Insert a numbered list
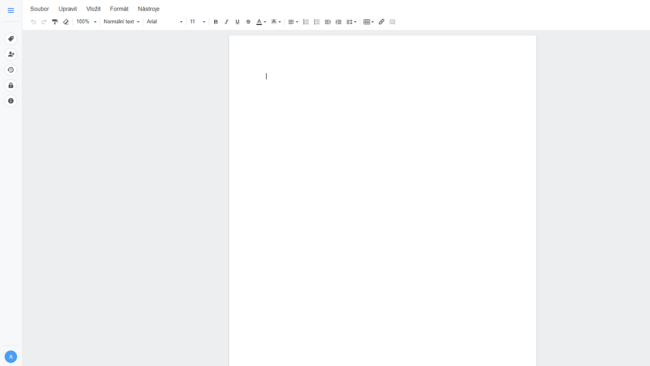Image resolution: width=650 pixels, height=366 pixels. click(x=306, y=22)
